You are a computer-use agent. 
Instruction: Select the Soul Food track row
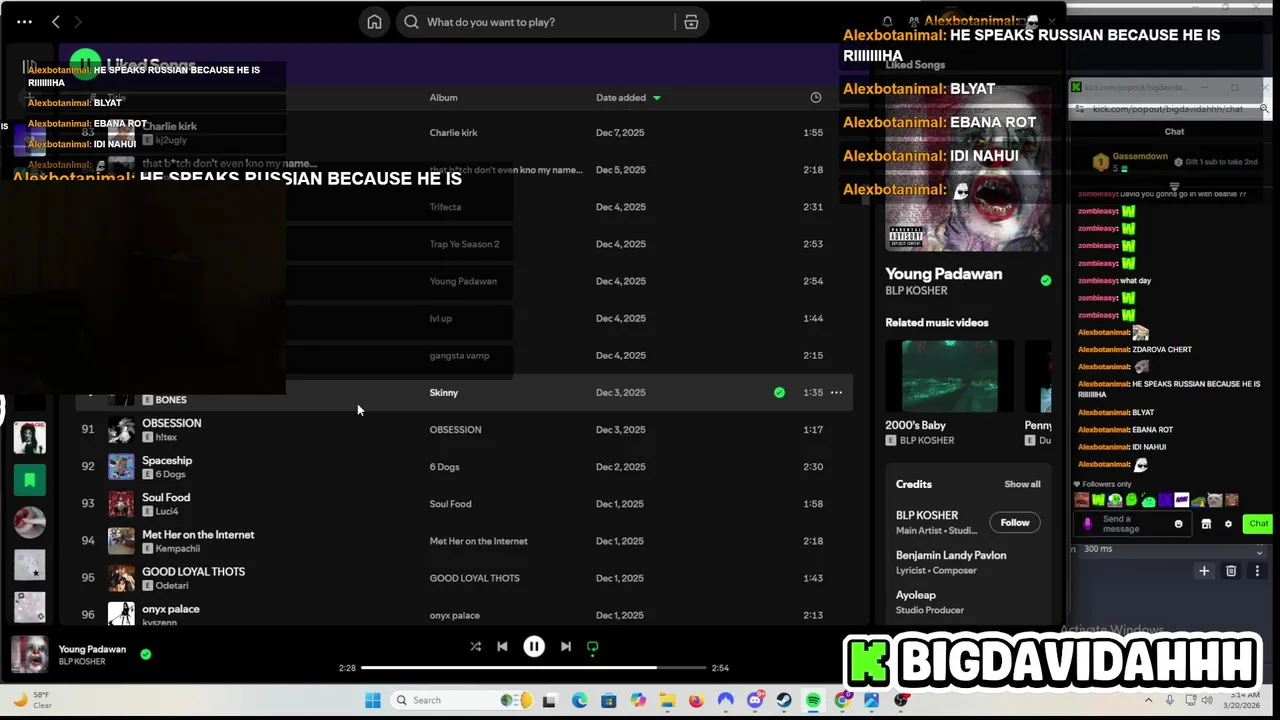point(464,504)
